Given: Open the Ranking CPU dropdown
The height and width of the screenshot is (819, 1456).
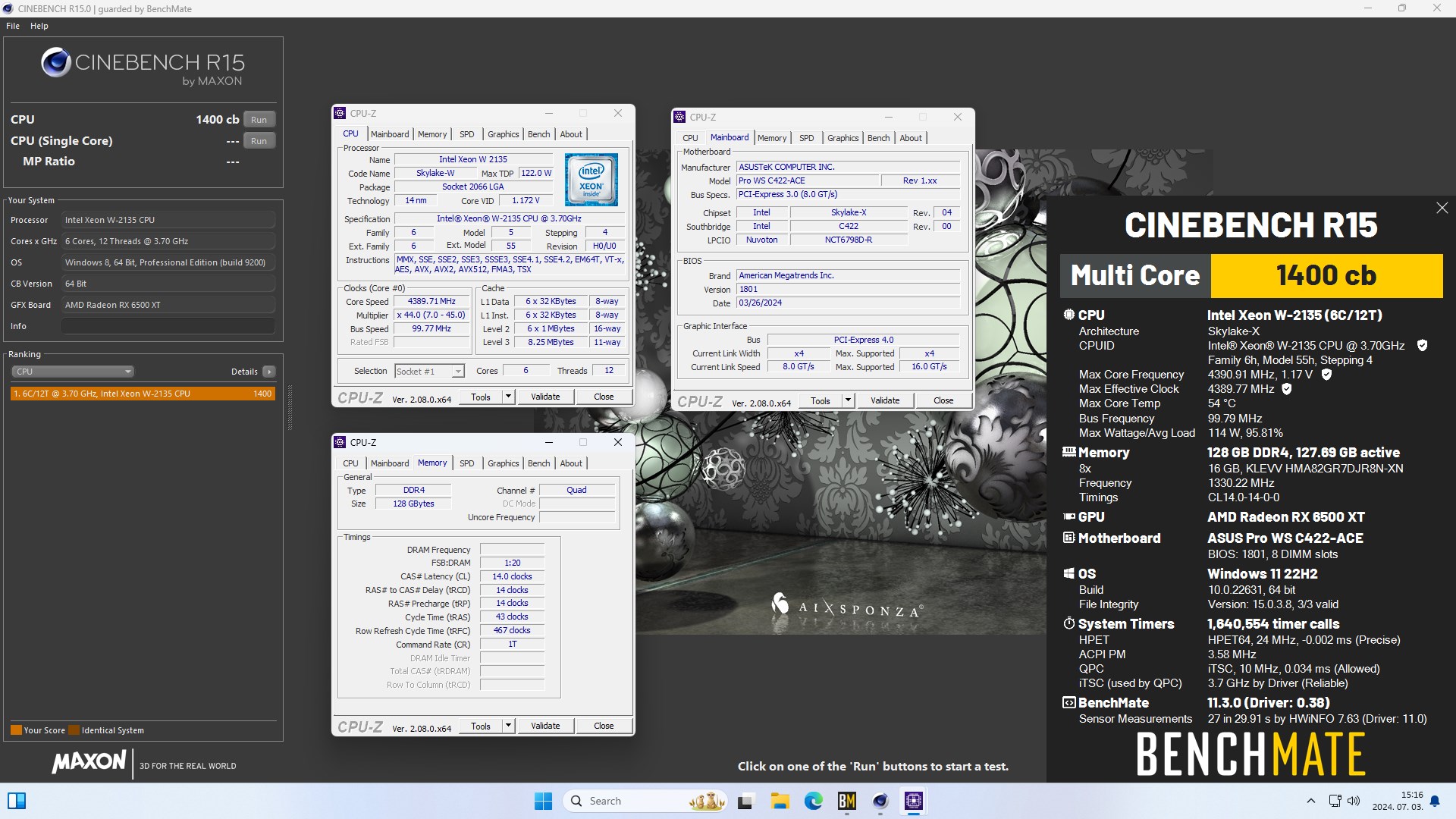Looking at the screenshot, I should (x=73, y=372).
